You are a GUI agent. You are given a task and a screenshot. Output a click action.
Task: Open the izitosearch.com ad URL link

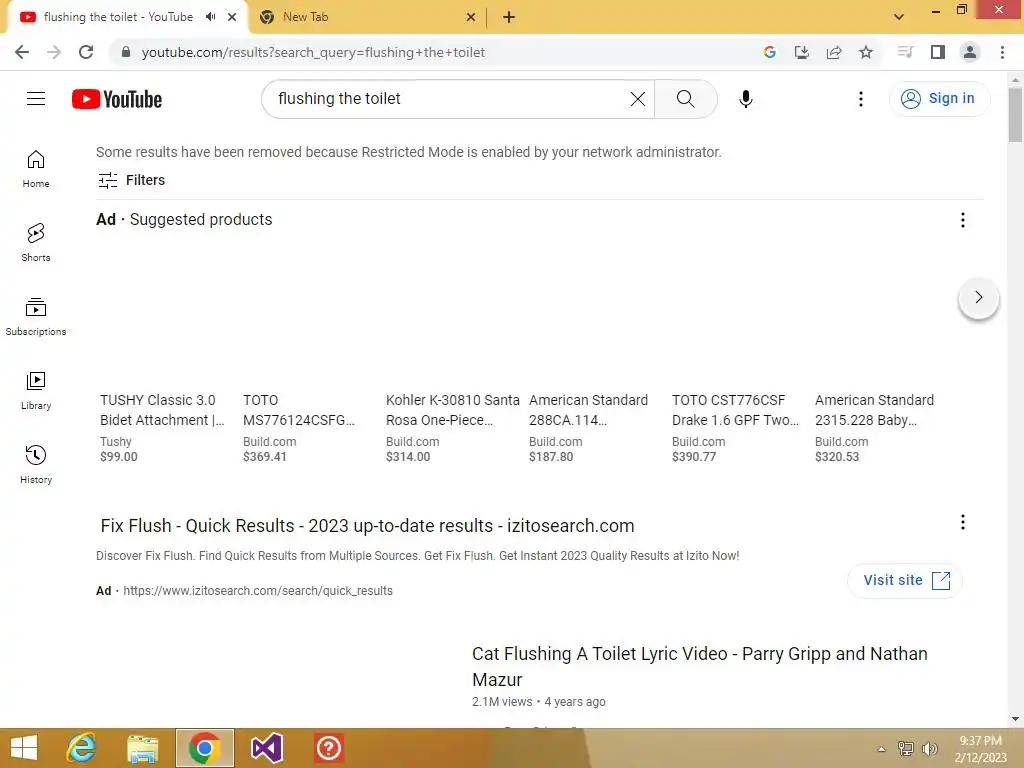pyautogui.click(x=258, y=590)
